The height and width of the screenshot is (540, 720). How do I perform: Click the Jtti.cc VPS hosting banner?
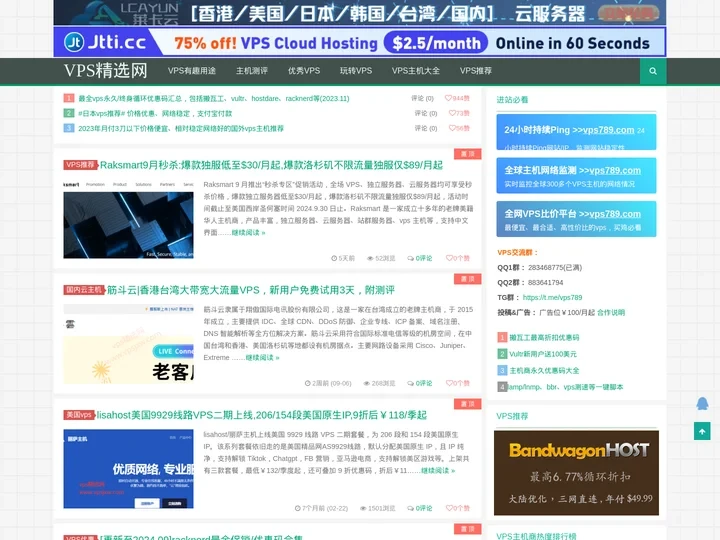coord(360,42)
